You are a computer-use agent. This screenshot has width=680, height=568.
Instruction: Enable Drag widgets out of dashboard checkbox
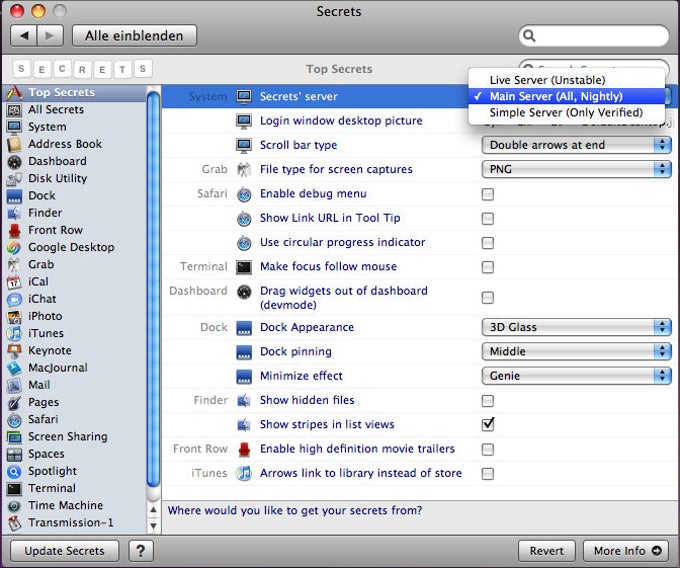(487, 297)
